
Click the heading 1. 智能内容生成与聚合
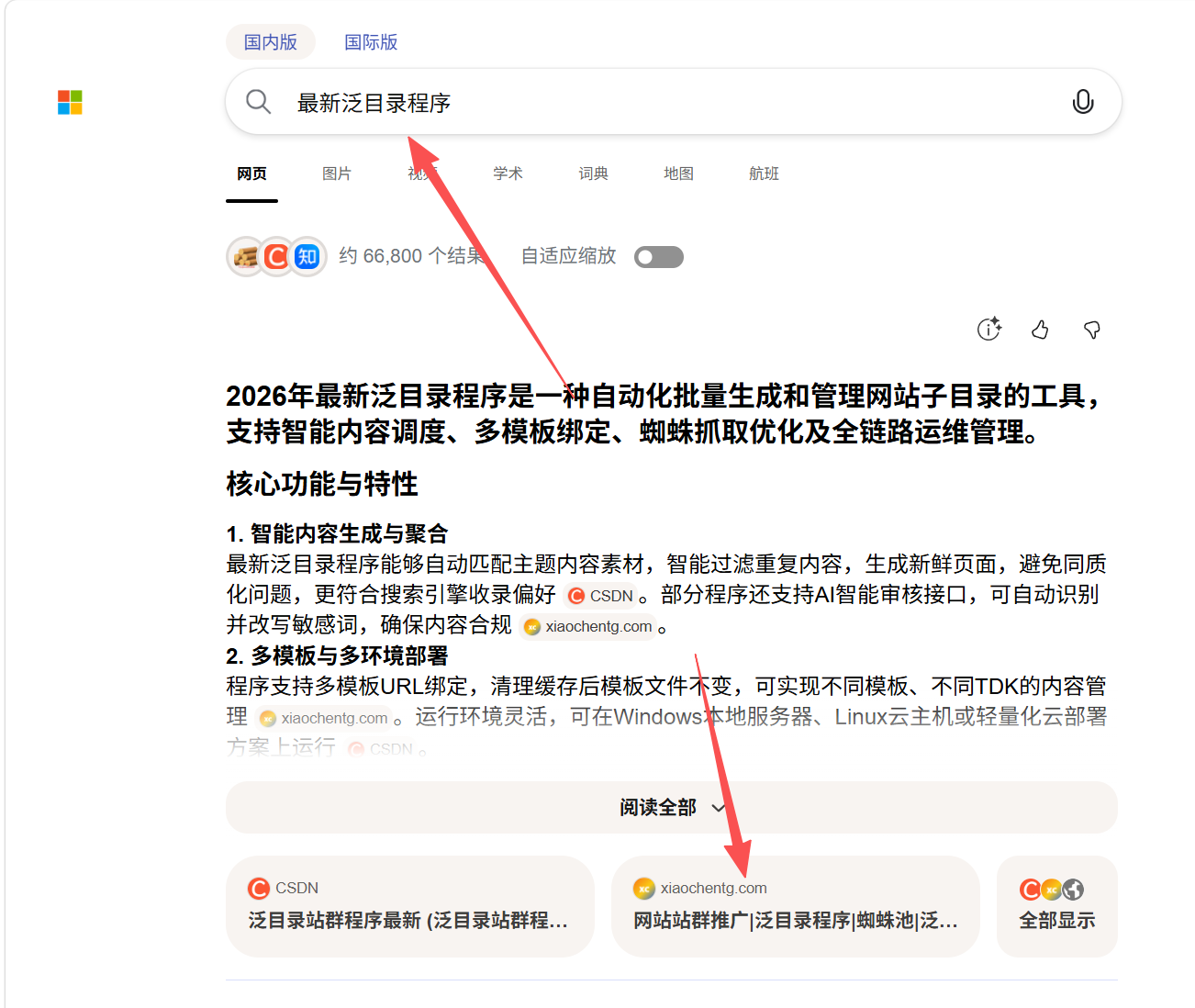point(338,533)
